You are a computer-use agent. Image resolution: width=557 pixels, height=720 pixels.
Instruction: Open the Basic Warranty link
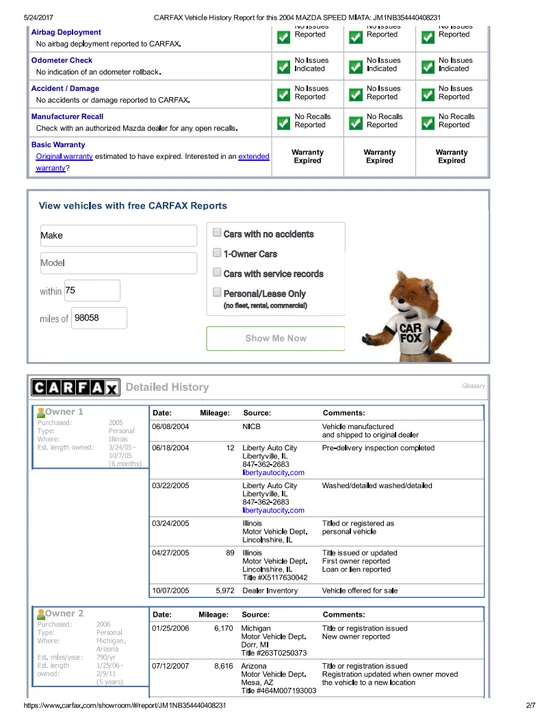click(58, 144)
